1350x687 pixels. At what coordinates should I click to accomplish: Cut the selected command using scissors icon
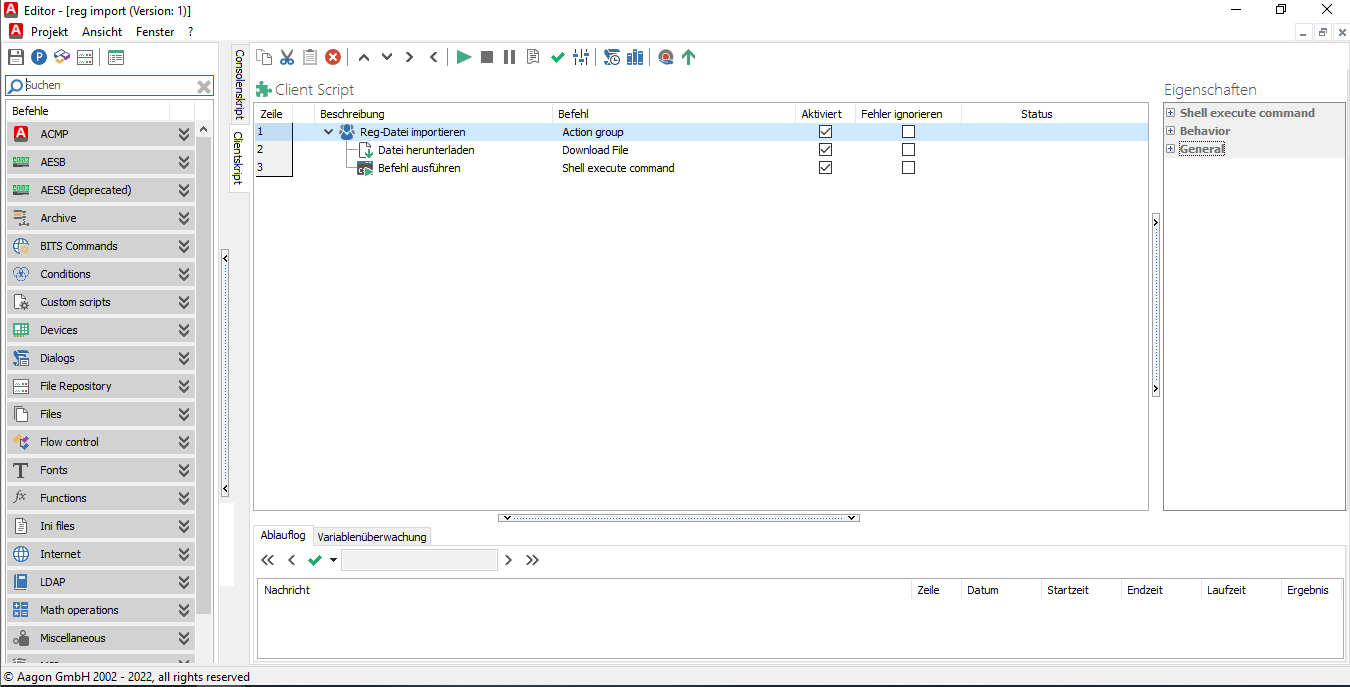(x=287, y=57)
